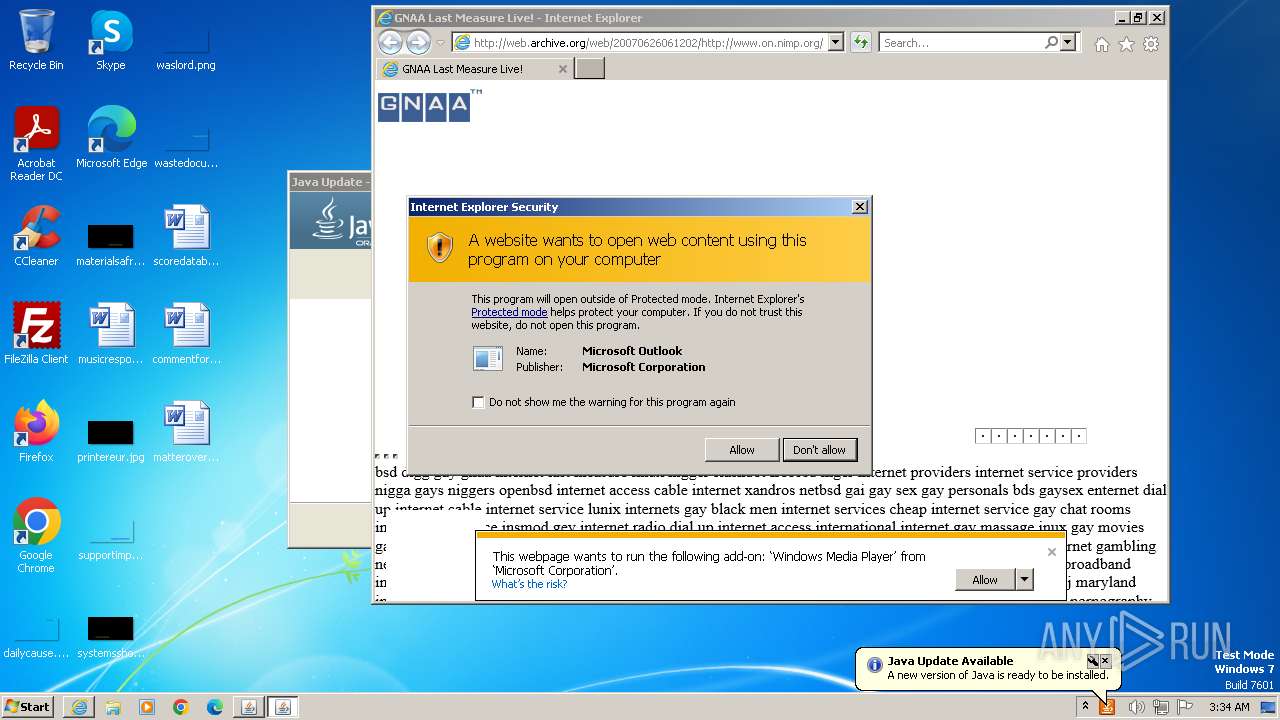This screenshot has height=720, width=1280.
Task: Activate the Java Update window title bar
Action: (x=329, y=182)
